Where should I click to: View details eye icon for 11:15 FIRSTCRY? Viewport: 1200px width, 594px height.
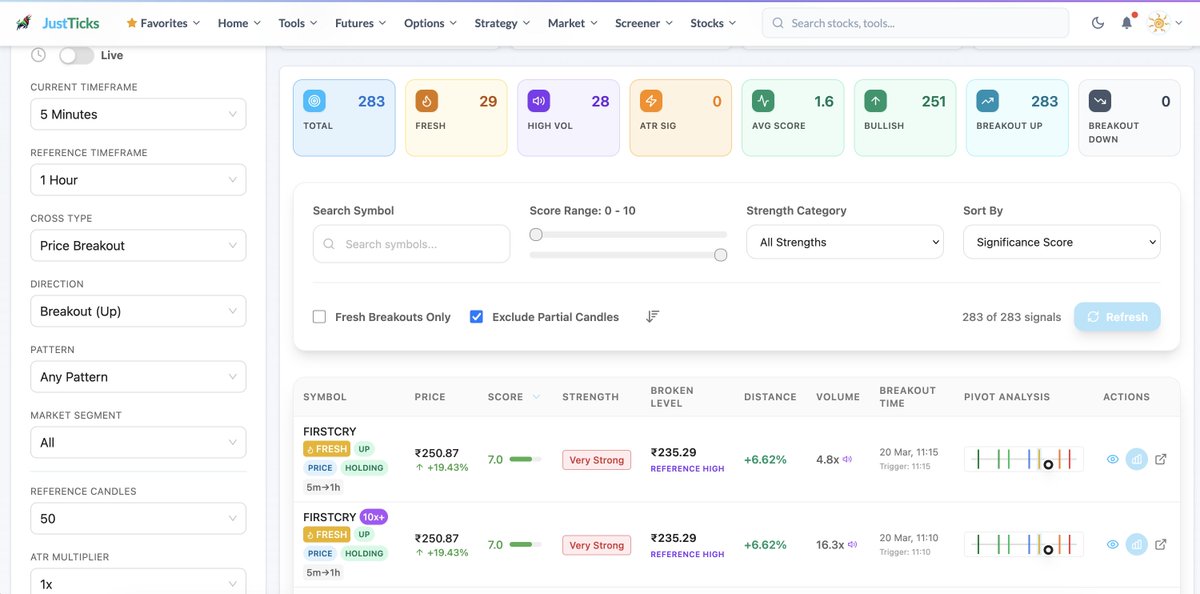coord(1112,460)
